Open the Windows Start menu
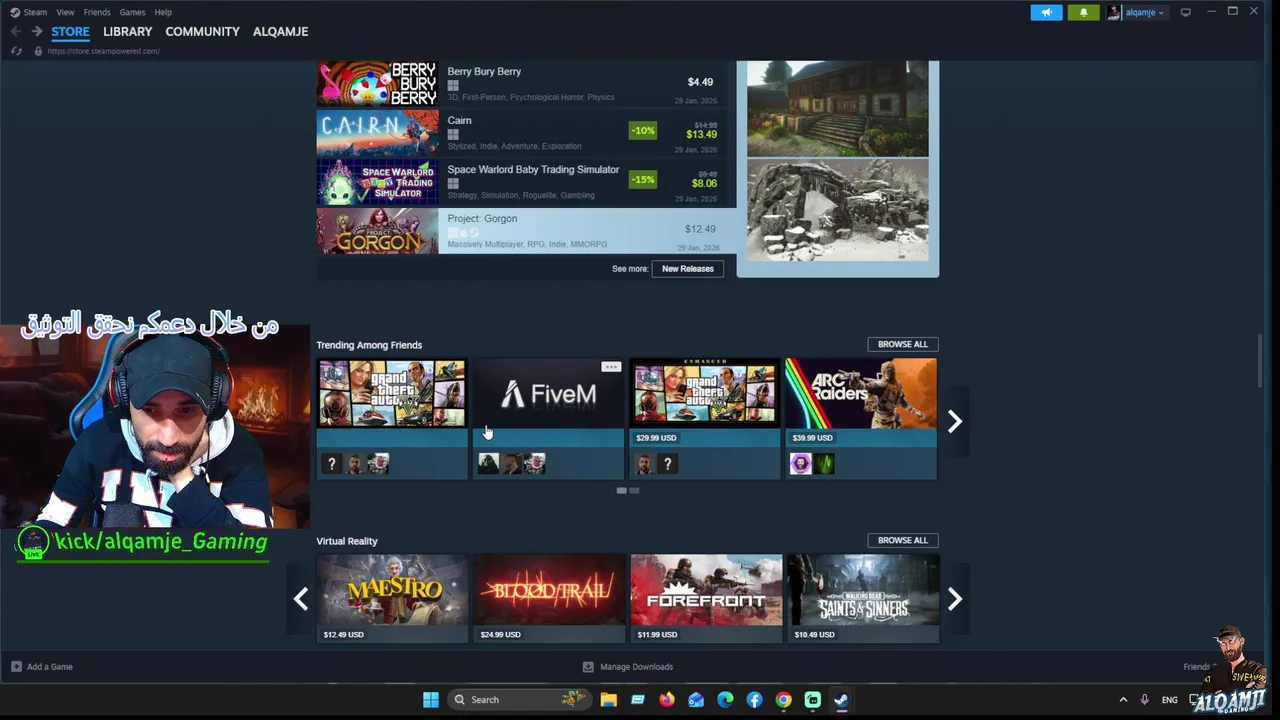Image resolution: width=1280 pixels, height=720 pixels. (431, 700)
